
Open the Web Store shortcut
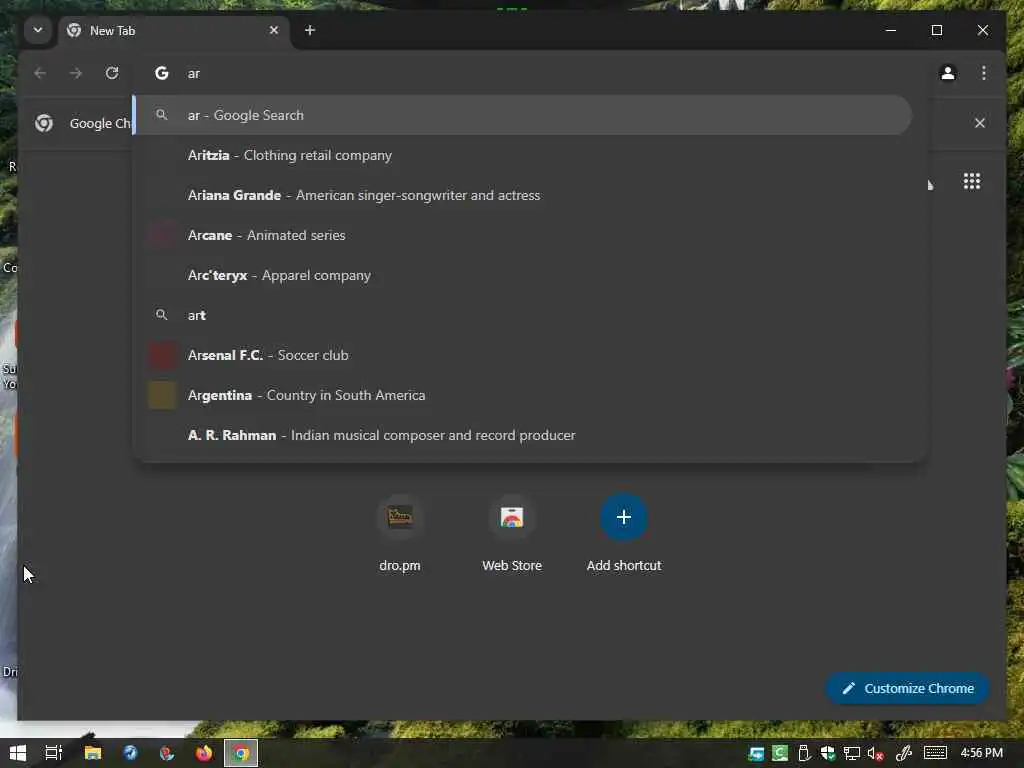click(x=512, y=533)
